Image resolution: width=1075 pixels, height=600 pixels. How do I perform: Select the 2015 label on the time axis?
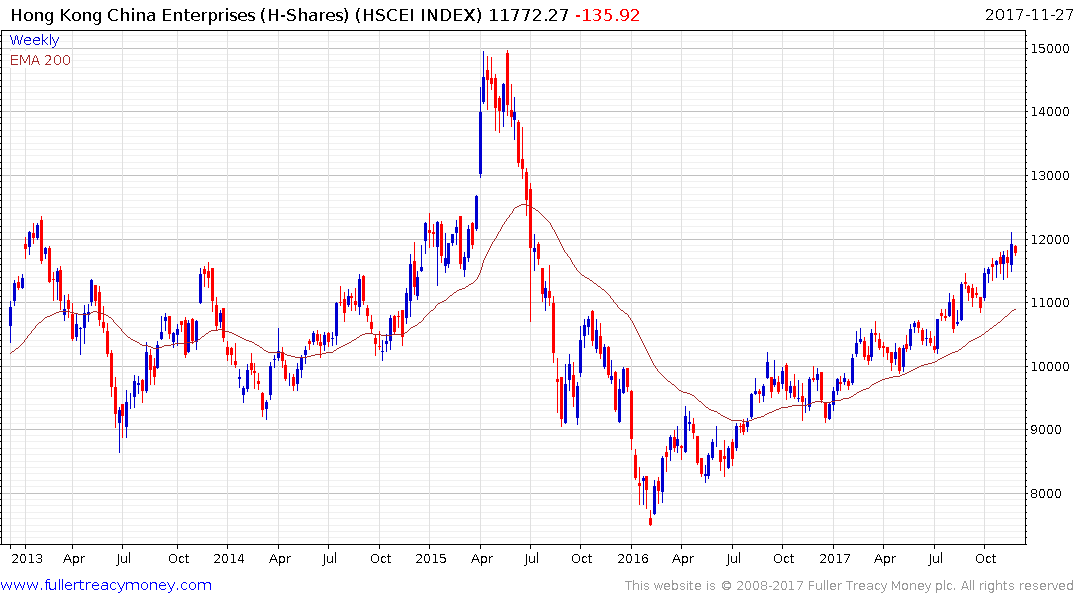[x=431, y=558]
